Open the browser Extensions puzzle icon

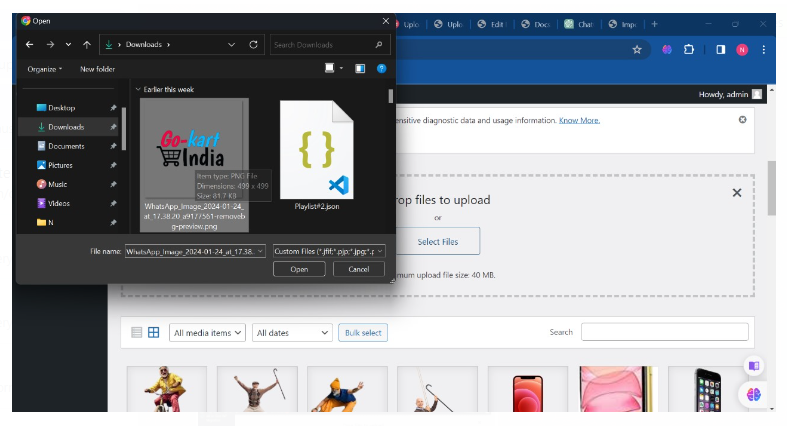click(x=690, y=49)
